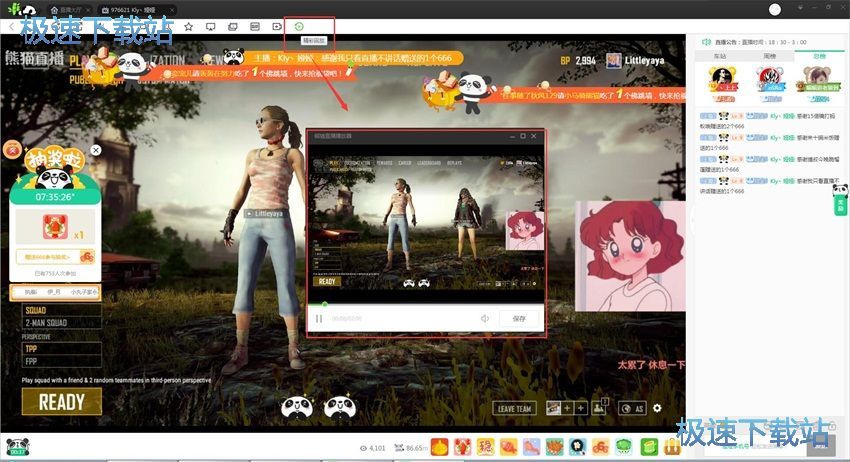Click the chat message input field

(755, 447)
